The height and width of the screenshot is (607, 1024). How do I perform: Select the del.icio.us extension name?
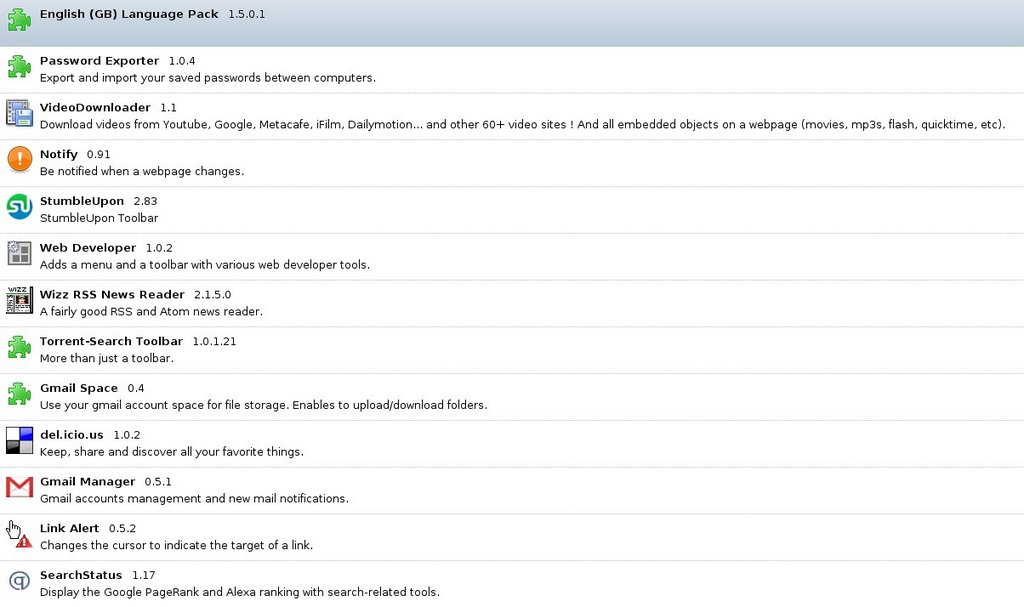(x=72, y=435)
